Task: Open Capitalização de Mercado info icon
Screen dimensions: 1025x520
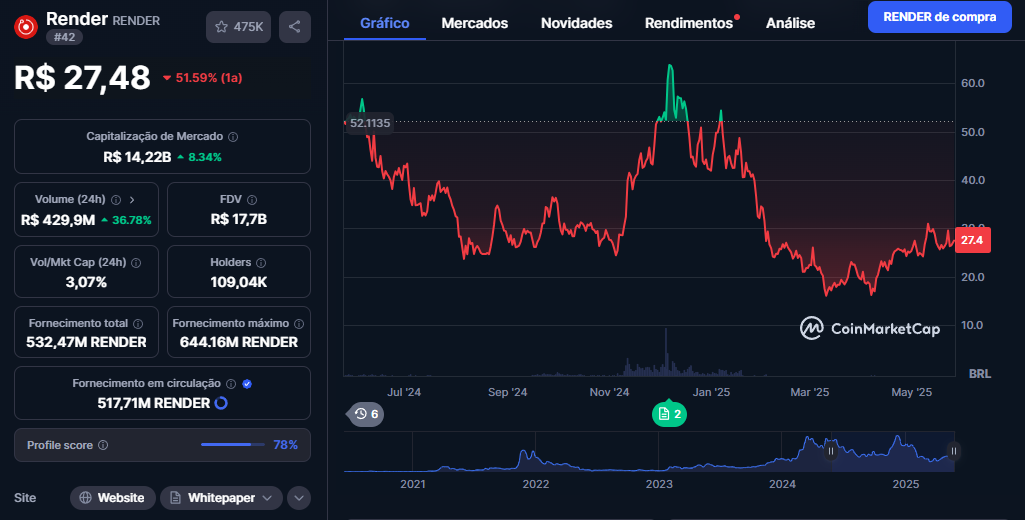Action: click(x=233, y=137)
